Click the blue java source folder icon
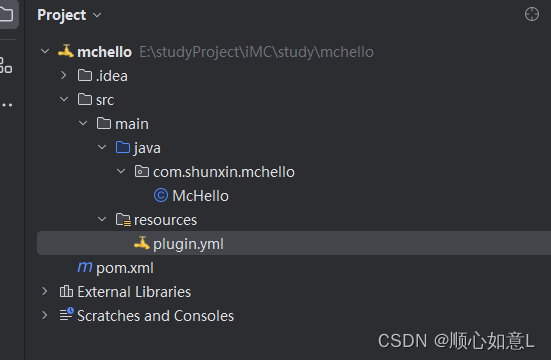This screenshot has height=360, width=551. (x=123, y=147)
